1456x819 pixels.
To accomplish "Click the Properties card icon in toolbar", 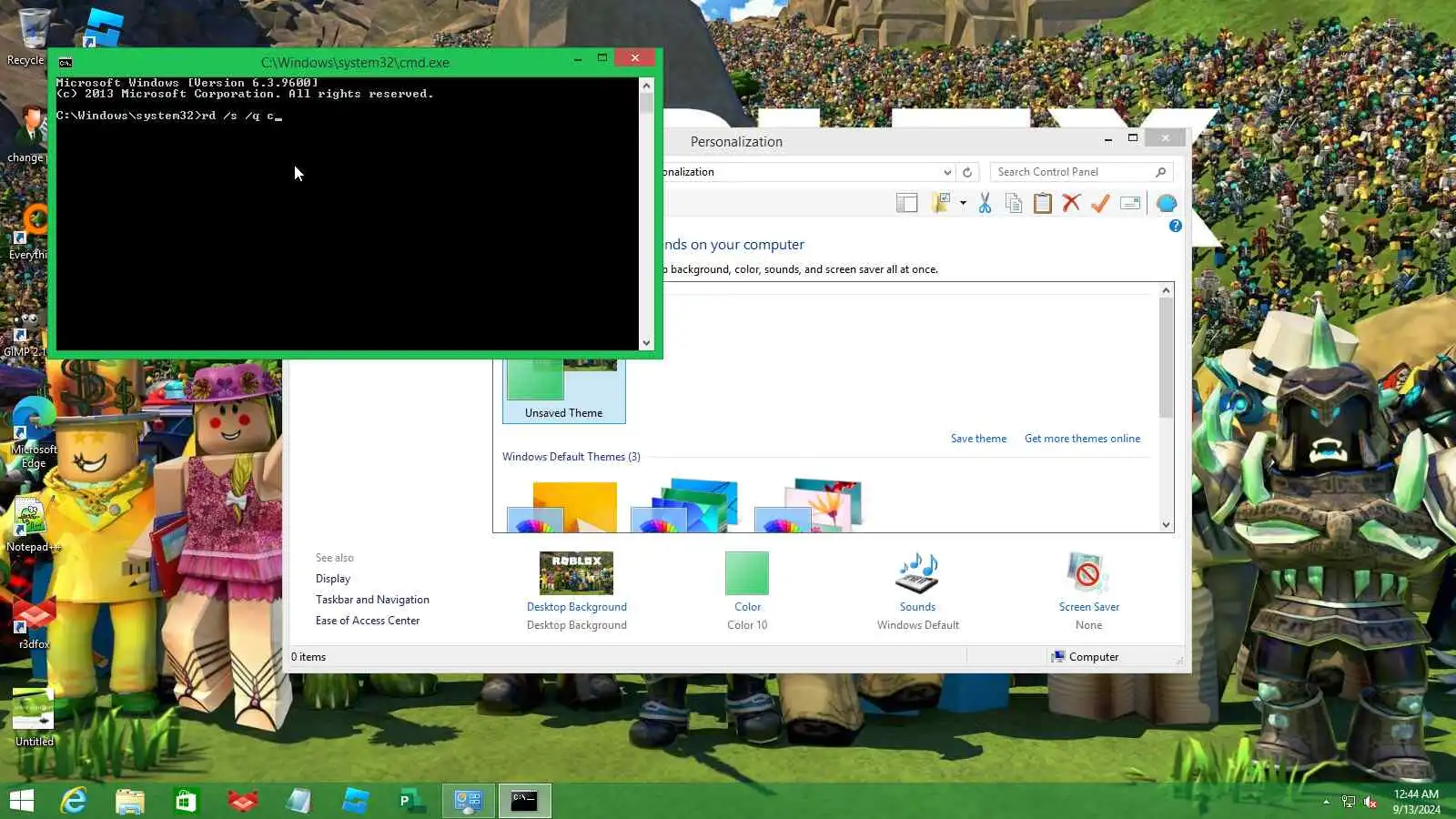I will point(1130,203).
